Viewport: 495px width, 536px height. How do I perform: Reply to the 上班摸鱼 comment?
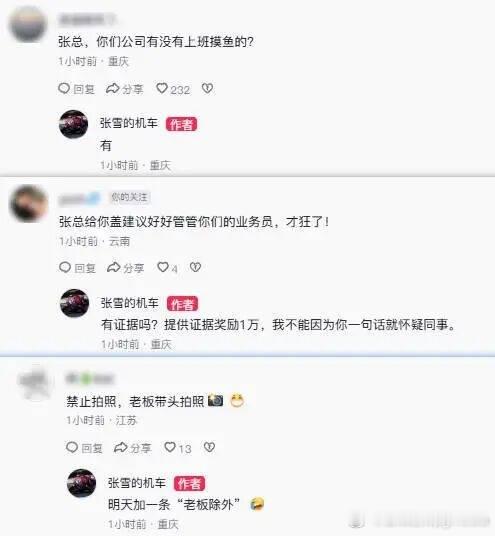[76, 89]
